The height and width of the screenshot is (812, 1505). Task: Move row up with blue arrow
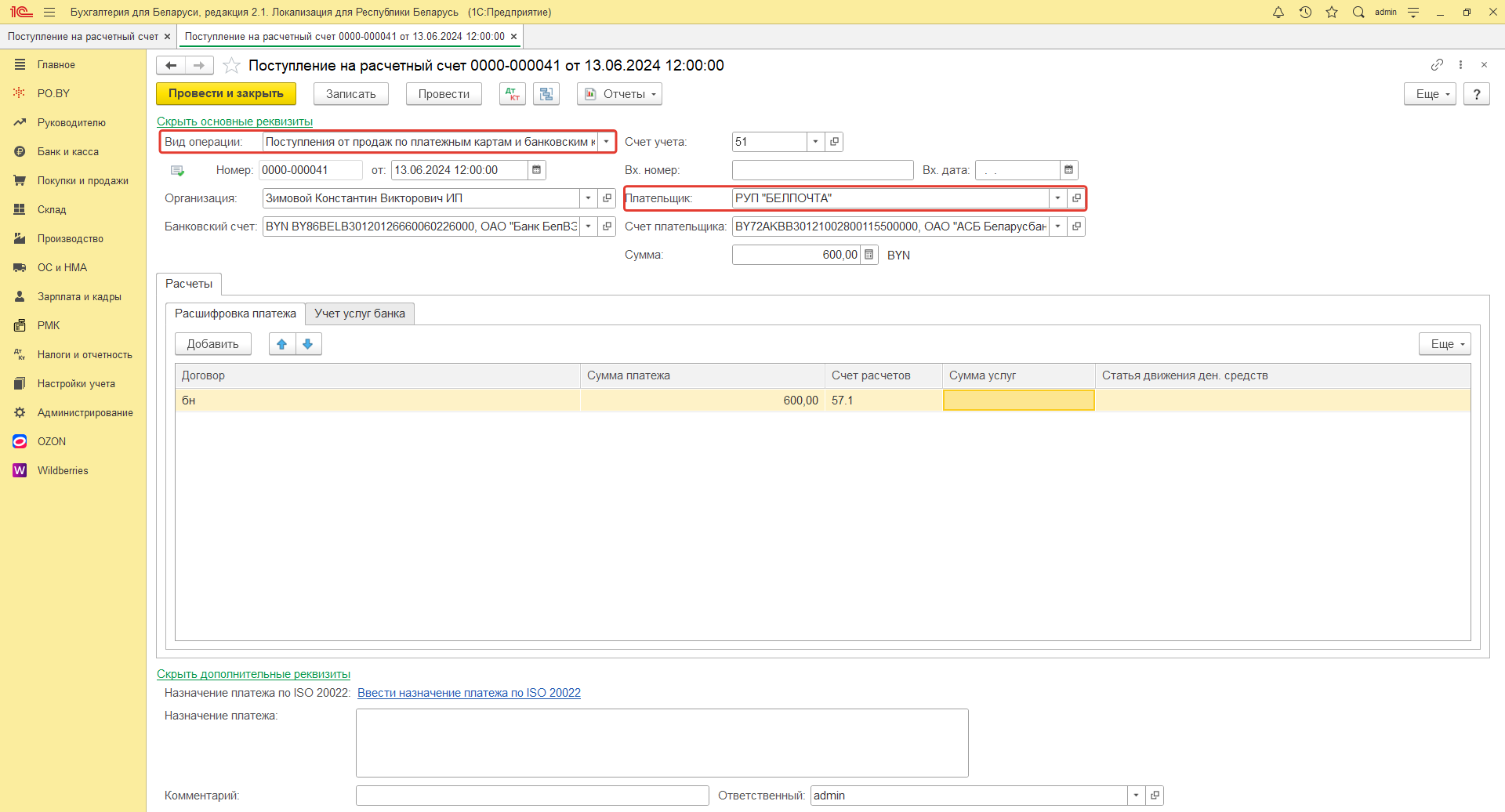[282, 344]
